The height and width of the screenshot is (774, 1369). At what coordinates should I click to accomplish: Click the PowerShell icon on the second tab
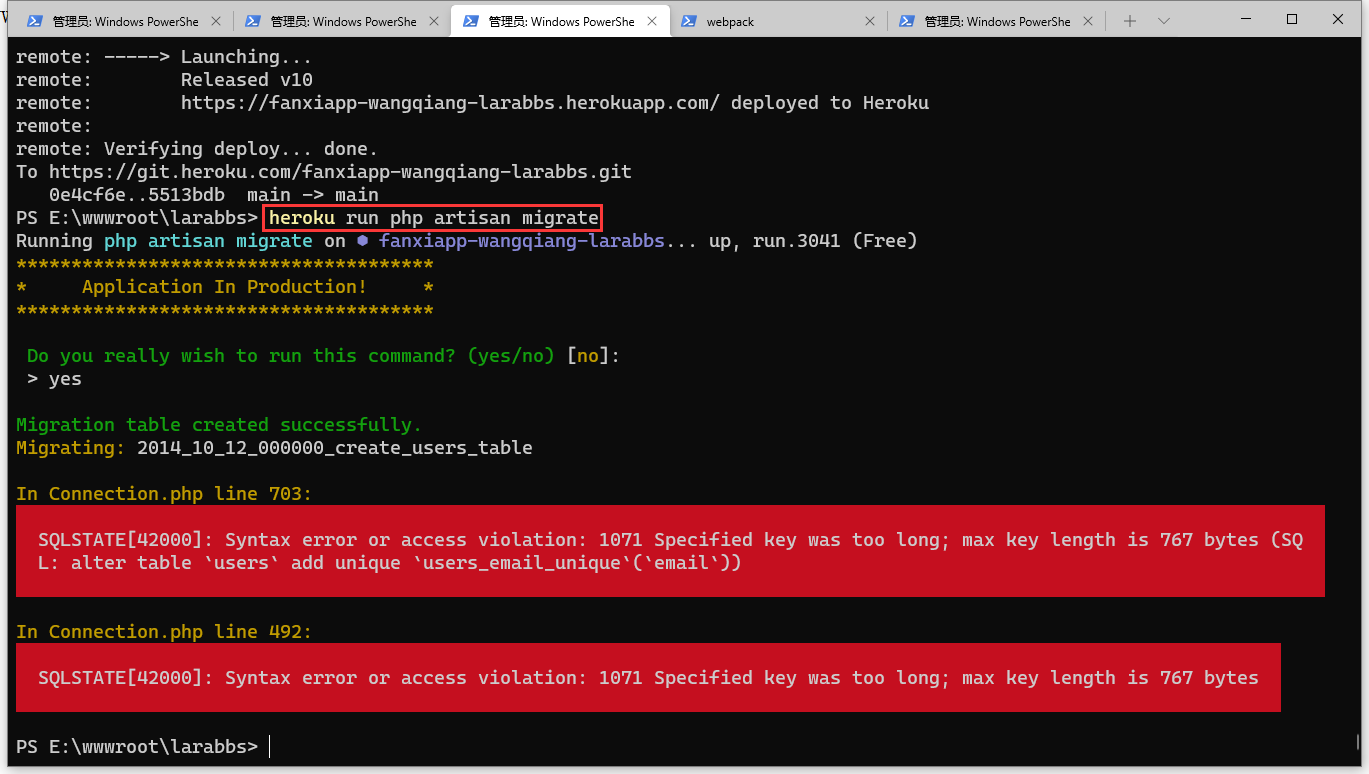pos(253,21)
